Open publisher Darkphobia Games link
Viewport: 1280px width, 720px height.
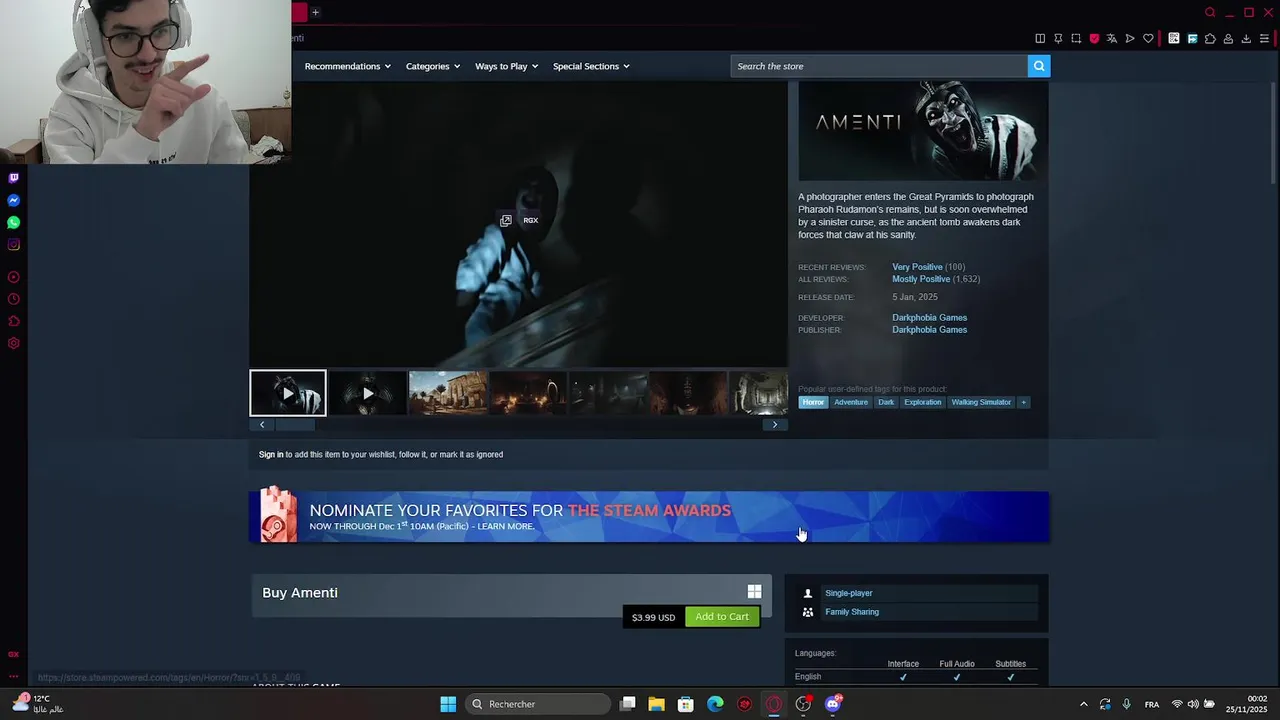pyautogui.click(x=929, y=330)
